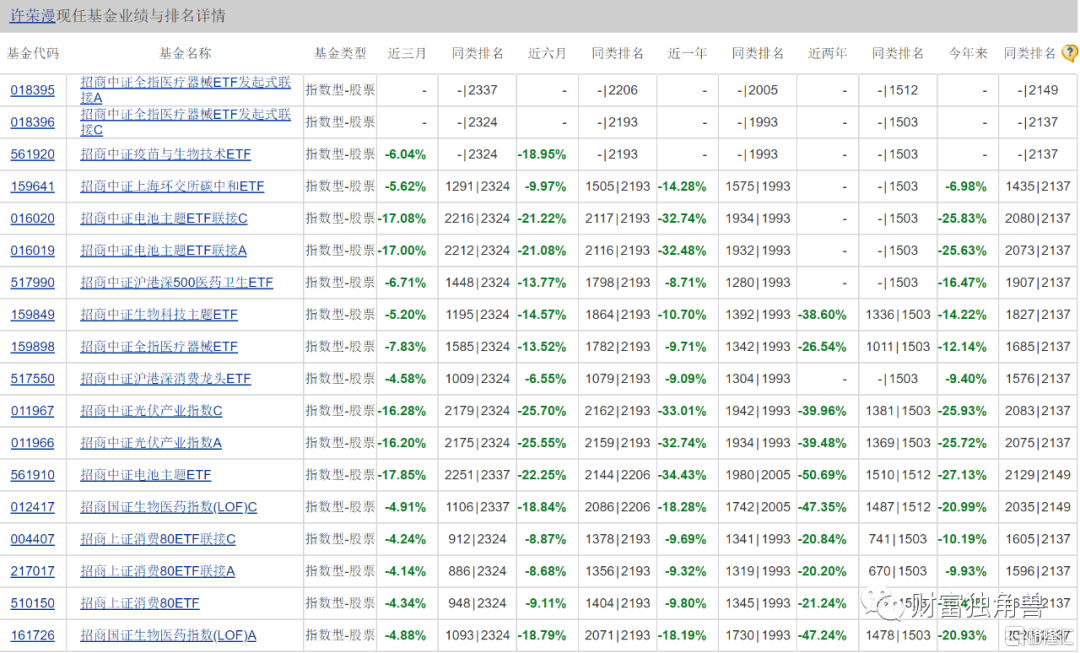Select the -6.98% year-to-date cell
Screen dimensions: 1080x653
[x=966, y=187]
